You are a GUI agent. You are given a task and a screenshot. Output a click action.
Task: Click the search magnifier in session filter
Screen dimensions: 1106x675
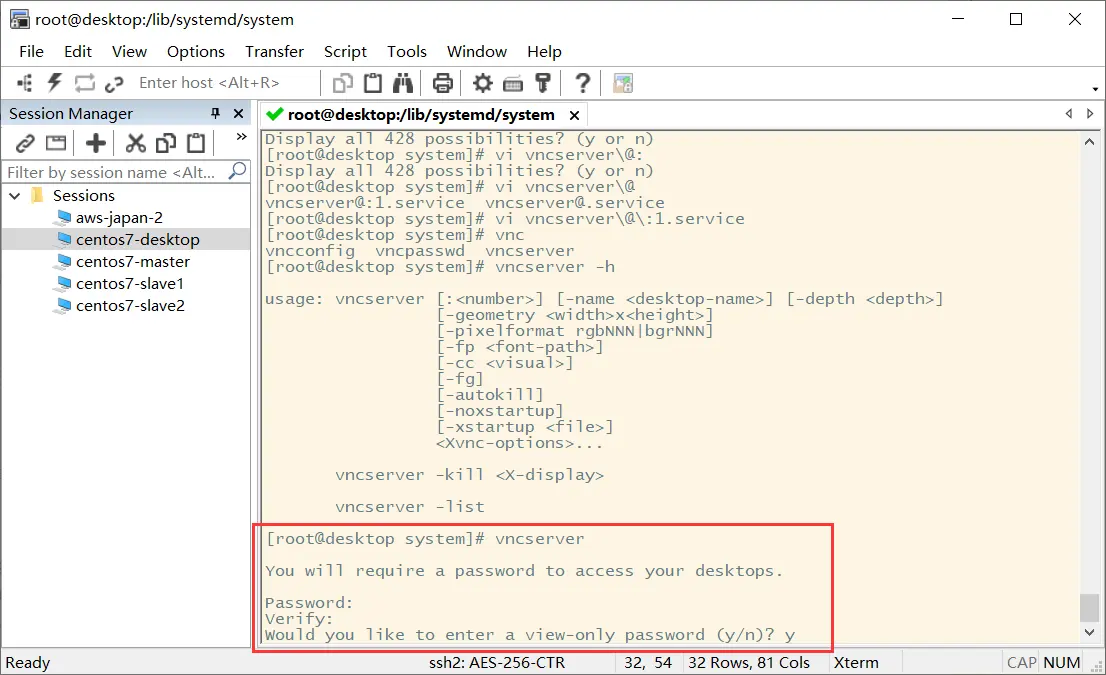click(x=238, y=171)
